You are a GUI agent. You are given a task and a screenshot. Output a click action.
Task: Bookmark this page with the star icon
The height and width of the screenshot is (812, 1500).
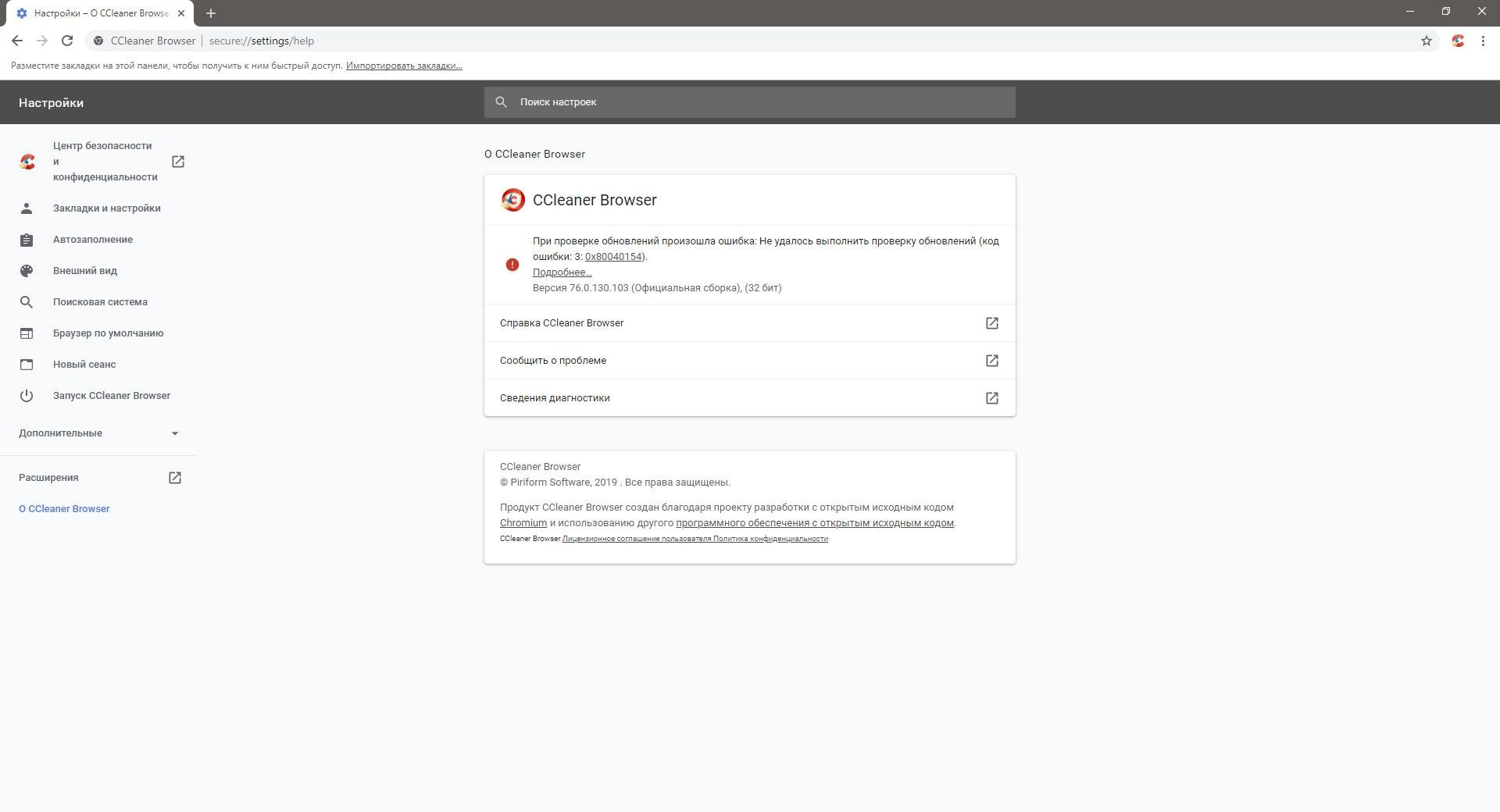coord(1427,41)
